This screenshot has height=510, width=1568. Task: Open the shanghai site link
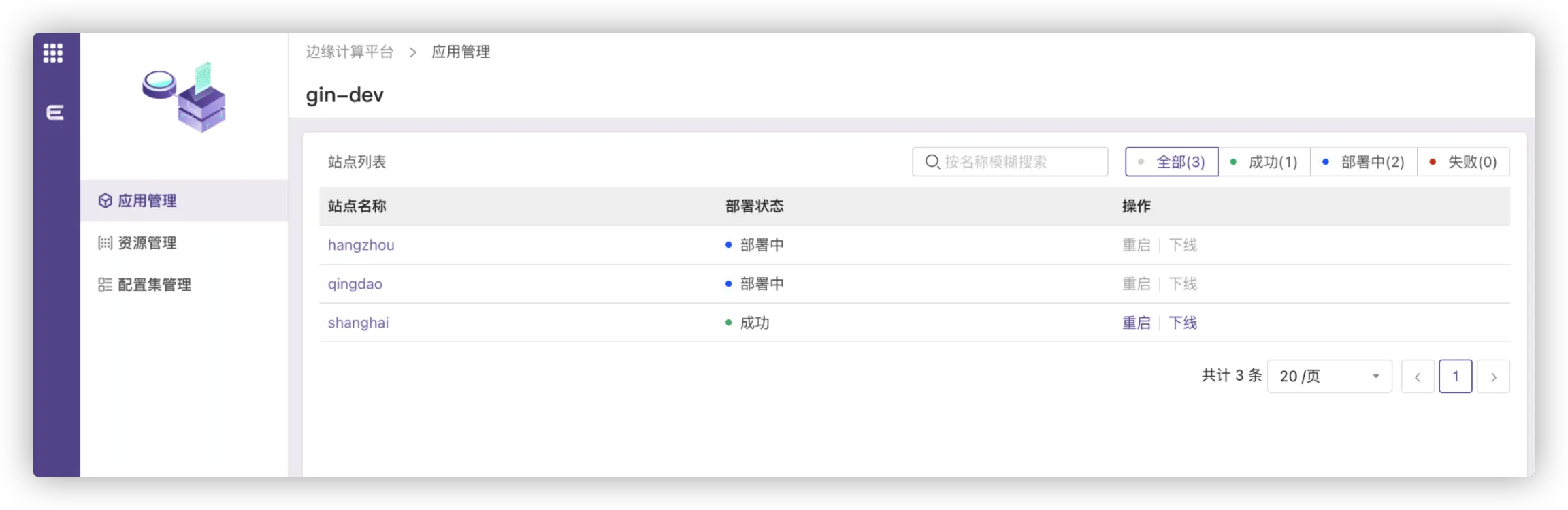pos(358,323)
